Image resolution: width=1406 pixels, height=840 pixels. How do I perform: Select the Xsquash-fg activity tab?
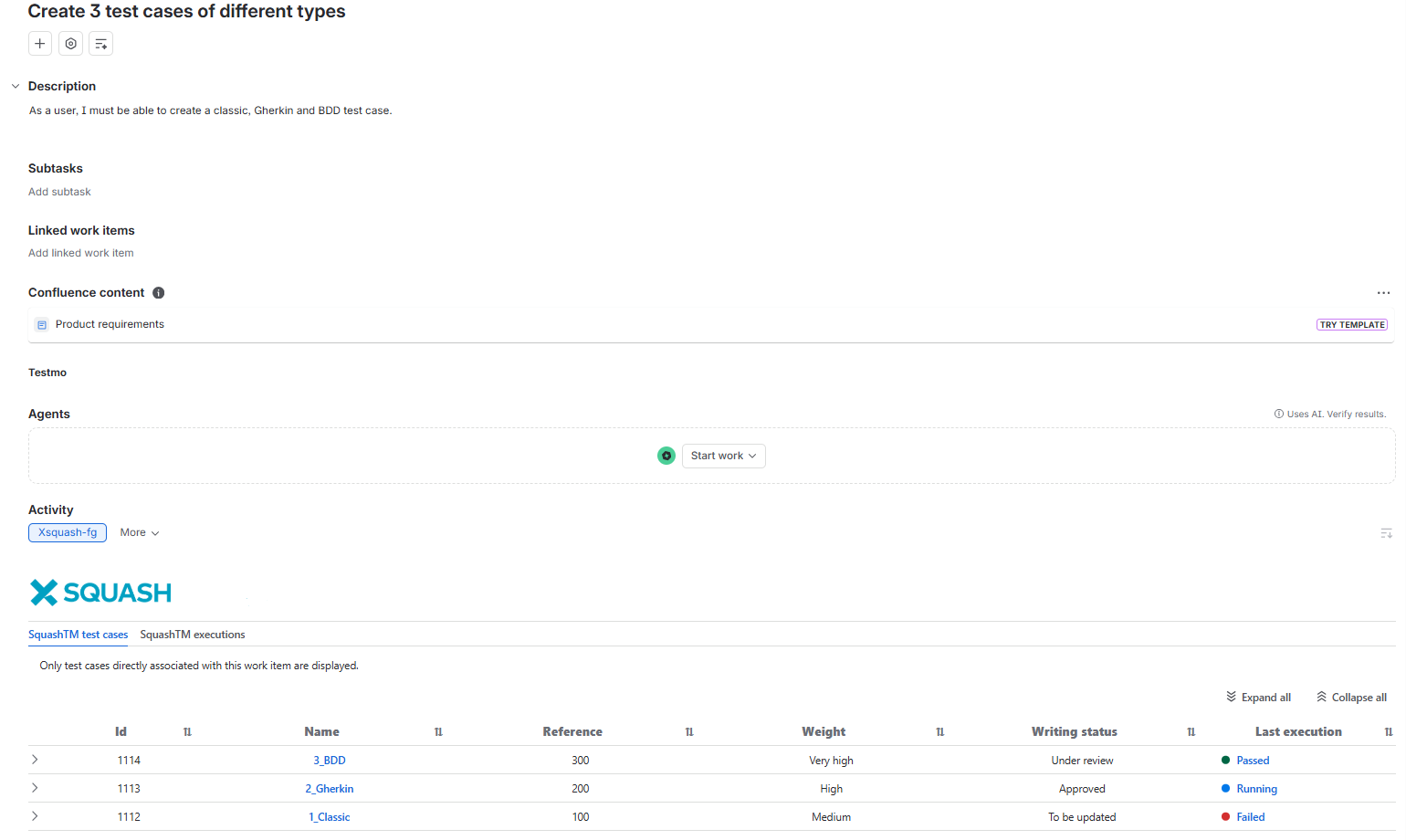click(x=68, y=533)
